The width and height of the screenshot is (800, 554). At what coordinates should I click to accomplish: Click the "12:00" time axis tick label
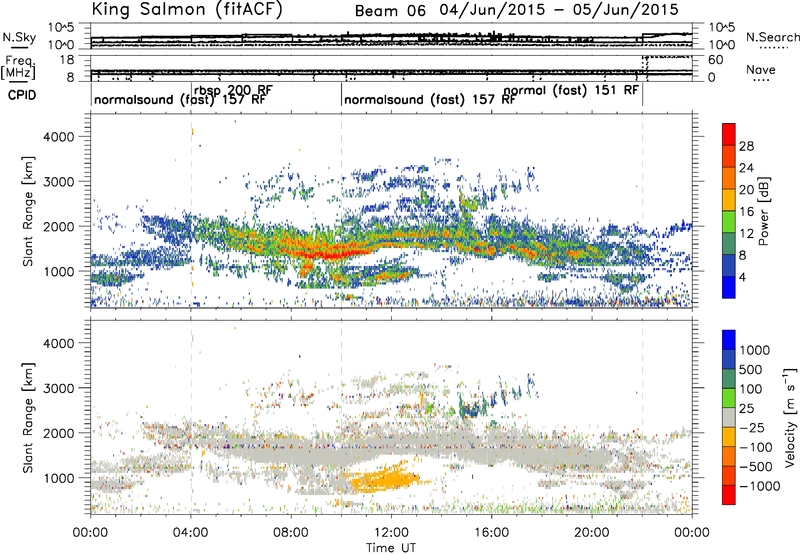click(391, 533)
